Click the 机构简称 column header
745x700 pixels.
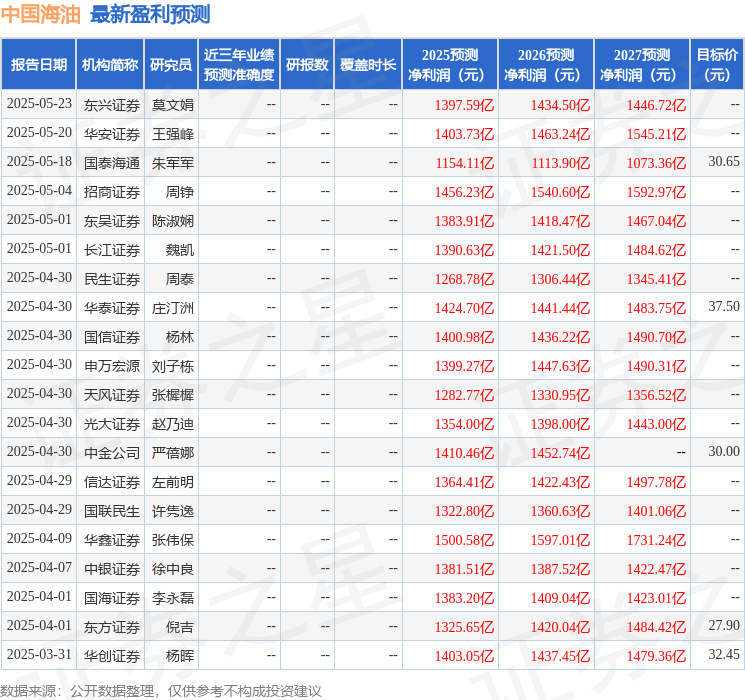click(110, 64)
